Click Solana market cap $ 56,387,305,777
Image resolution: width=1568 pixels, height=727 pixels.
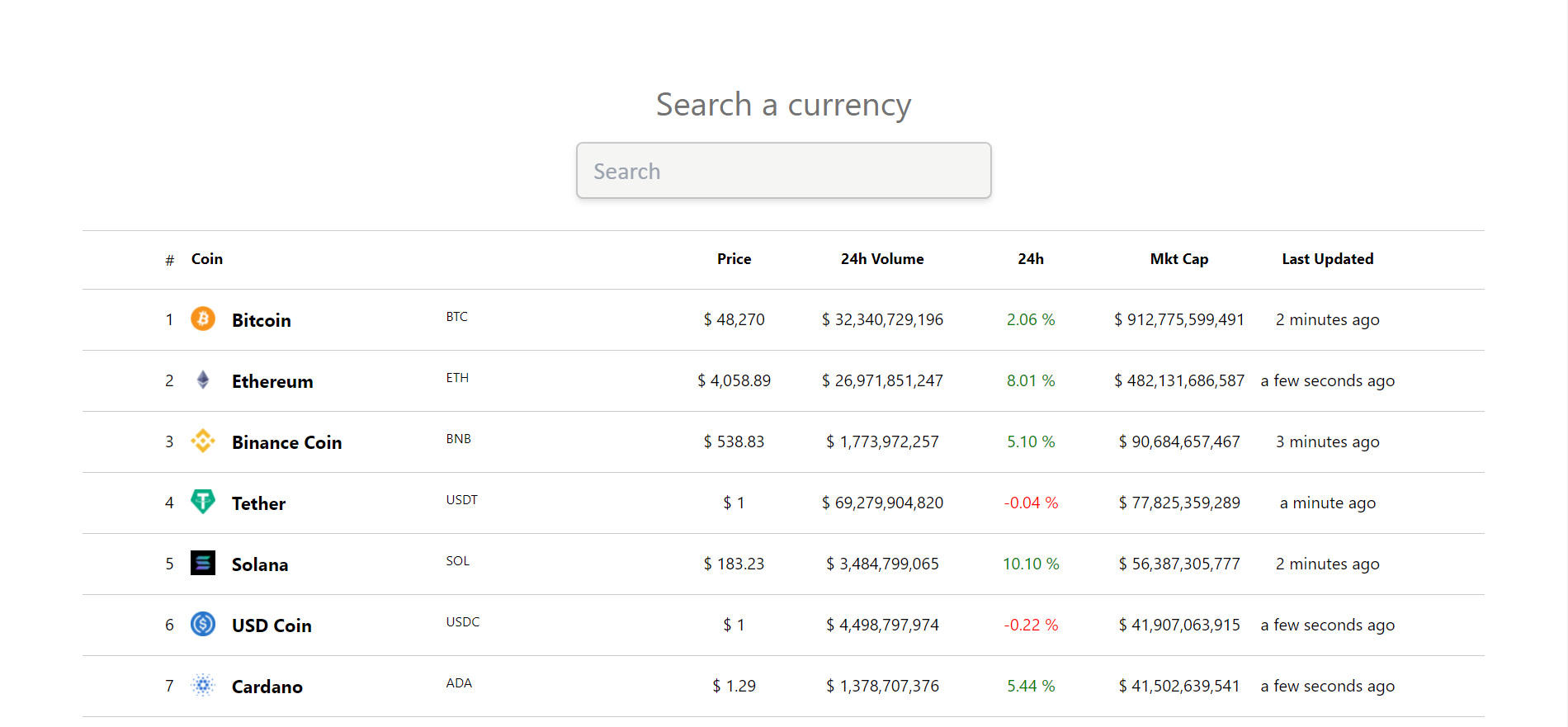(x=1179, y=564)
